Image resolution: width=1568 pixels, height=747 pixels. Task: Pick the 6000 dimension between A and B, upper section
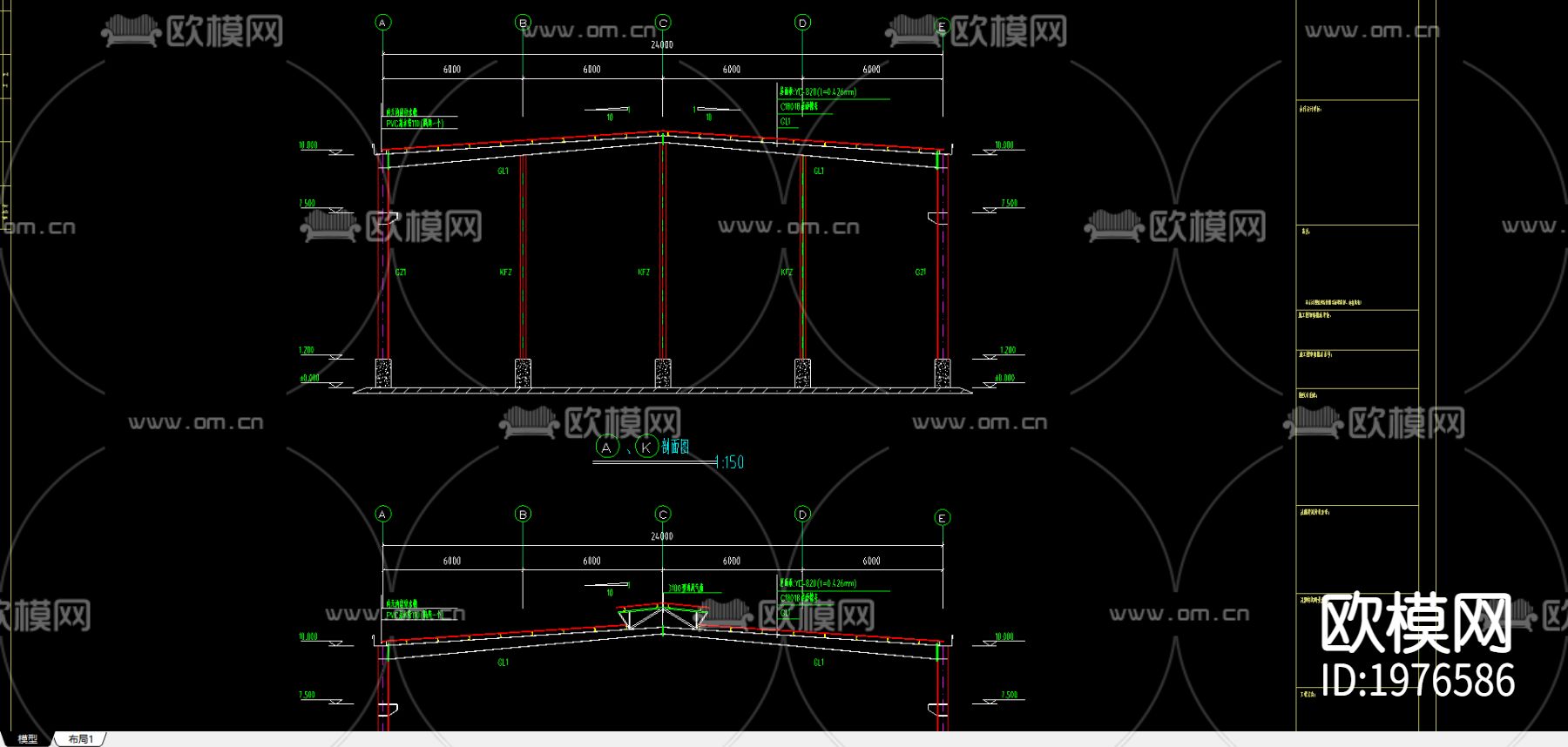point(452,69)
